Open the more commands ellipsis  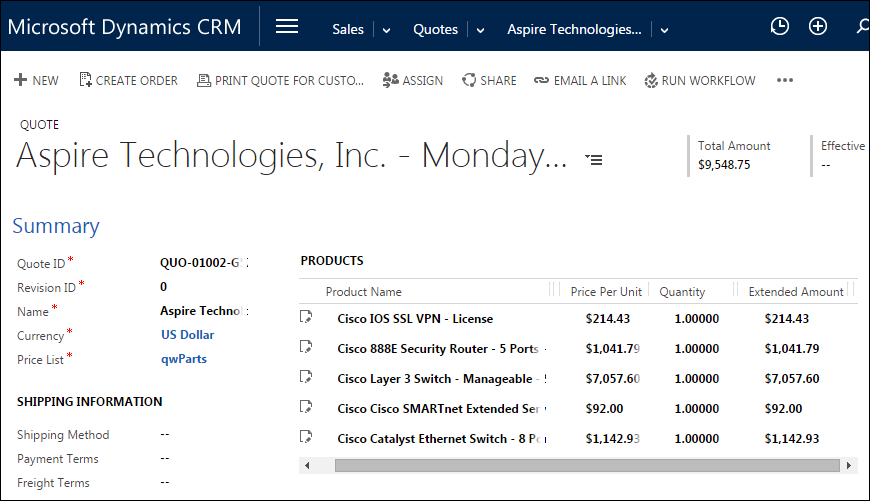pyautogui.click(x=785, y=80)
